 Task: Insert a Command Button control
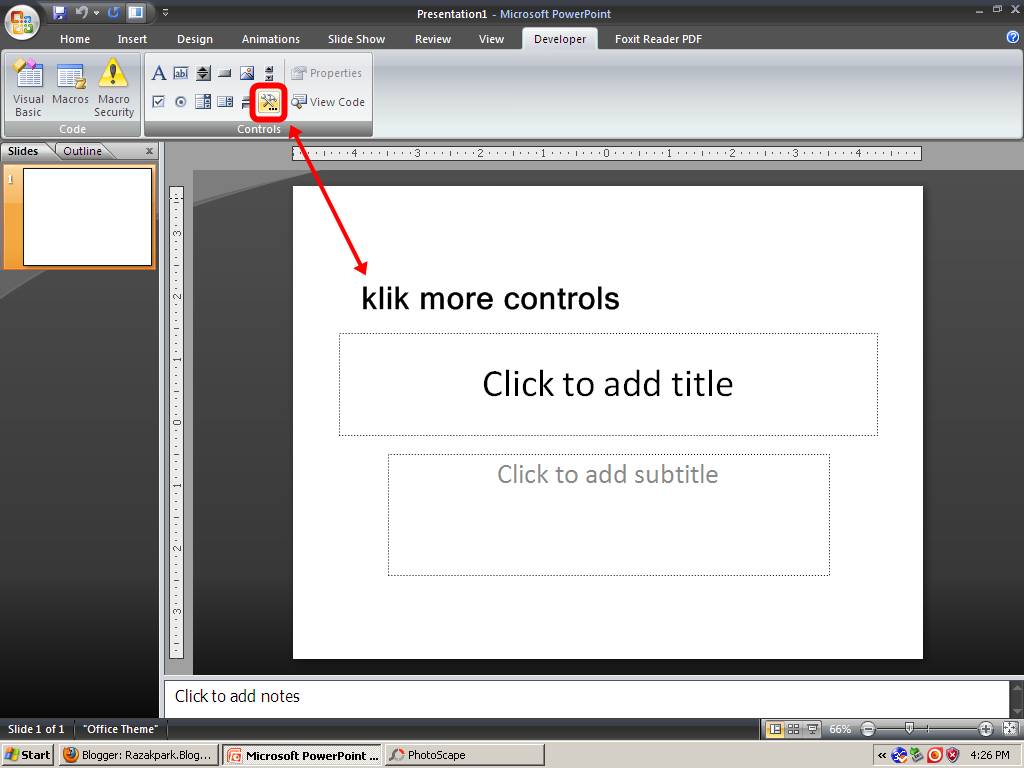pos(224,73)
